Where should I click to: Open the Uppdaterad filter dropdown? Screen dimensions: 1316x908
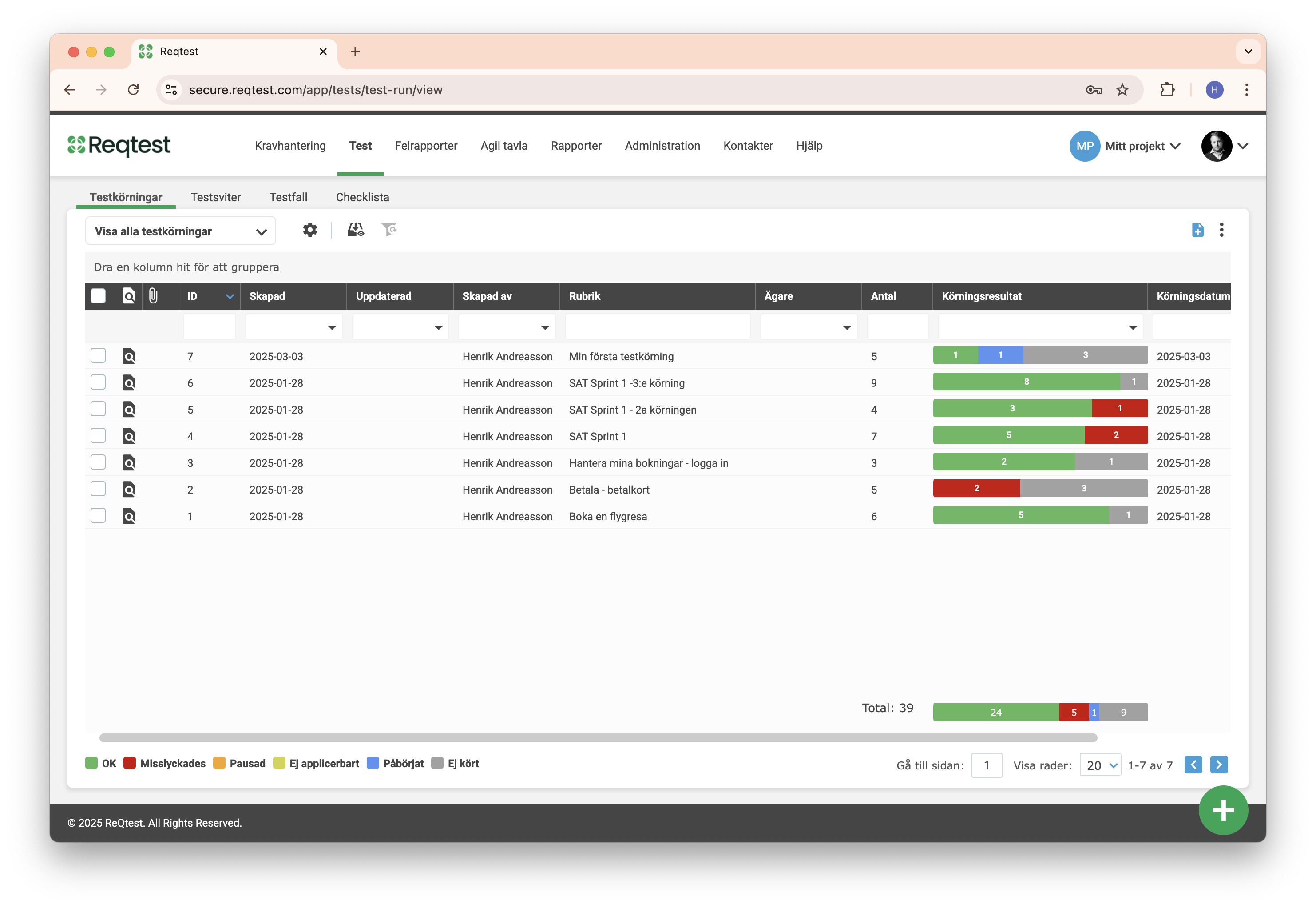pos(438,328)
